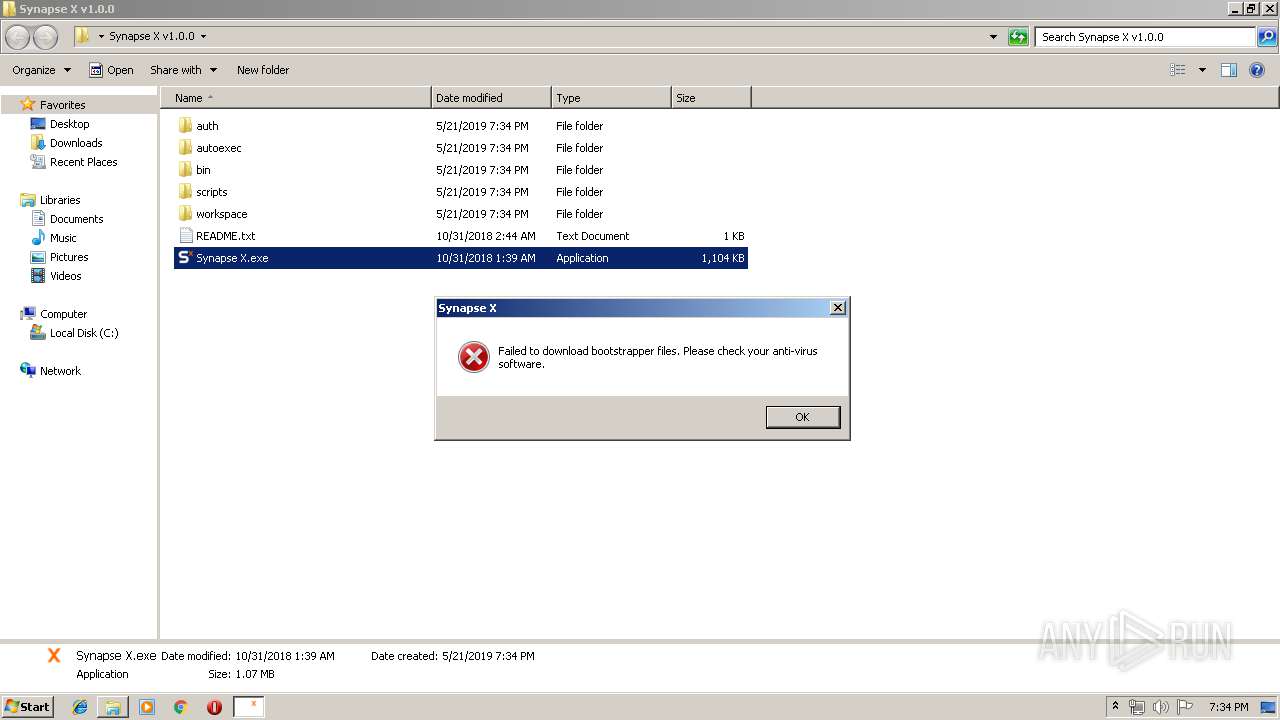Click the search magnifier icon
Viewport: 1280px width, 720px height.
click(1267, 37)
